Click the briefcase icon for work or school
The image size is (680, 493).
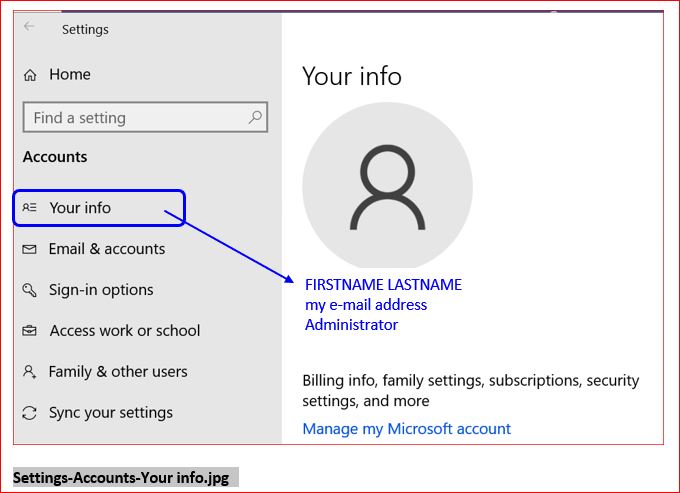click(x=30, y=331)
